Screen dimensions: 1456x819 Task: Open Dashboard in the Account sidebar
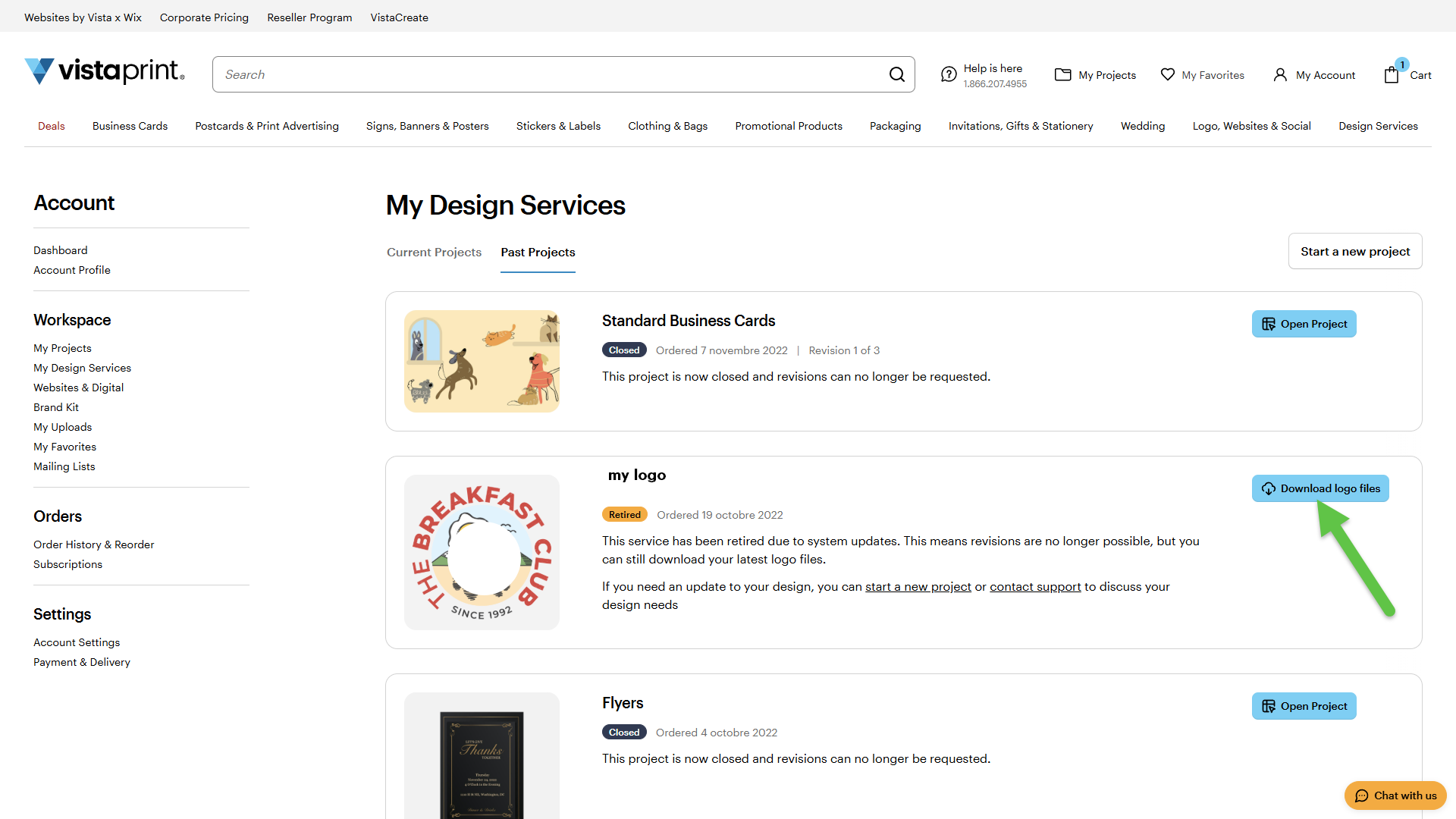pos(61,250)
